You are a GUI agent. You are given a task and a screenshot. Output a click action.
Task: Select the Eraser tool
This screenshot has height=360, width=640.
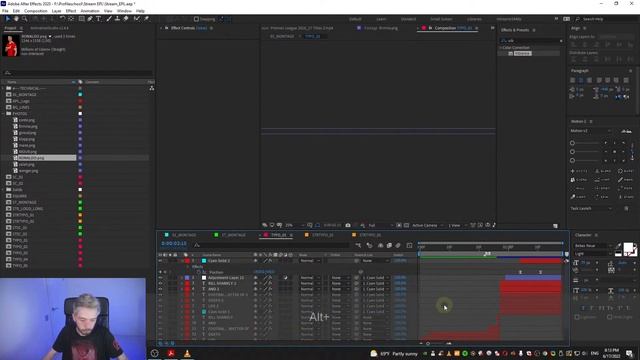[x=126, y=19]
